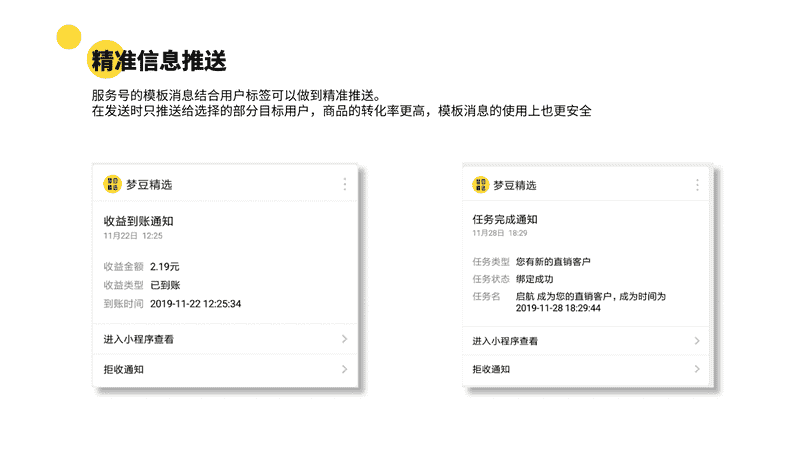This screenshot has height=450, width=800.
Task: Click the 收益金额 label
Action: pyautogui.click(x=123, y=266)
